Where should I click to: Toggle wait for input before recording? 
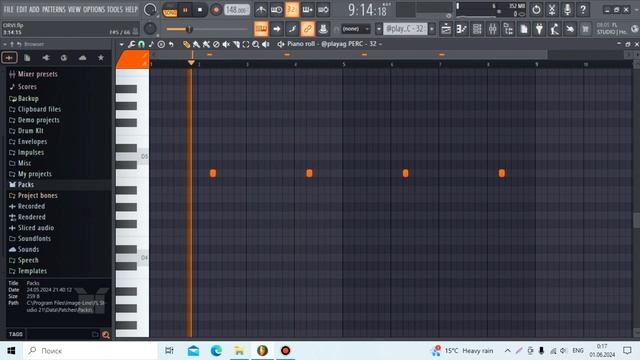tap(276, 9)
